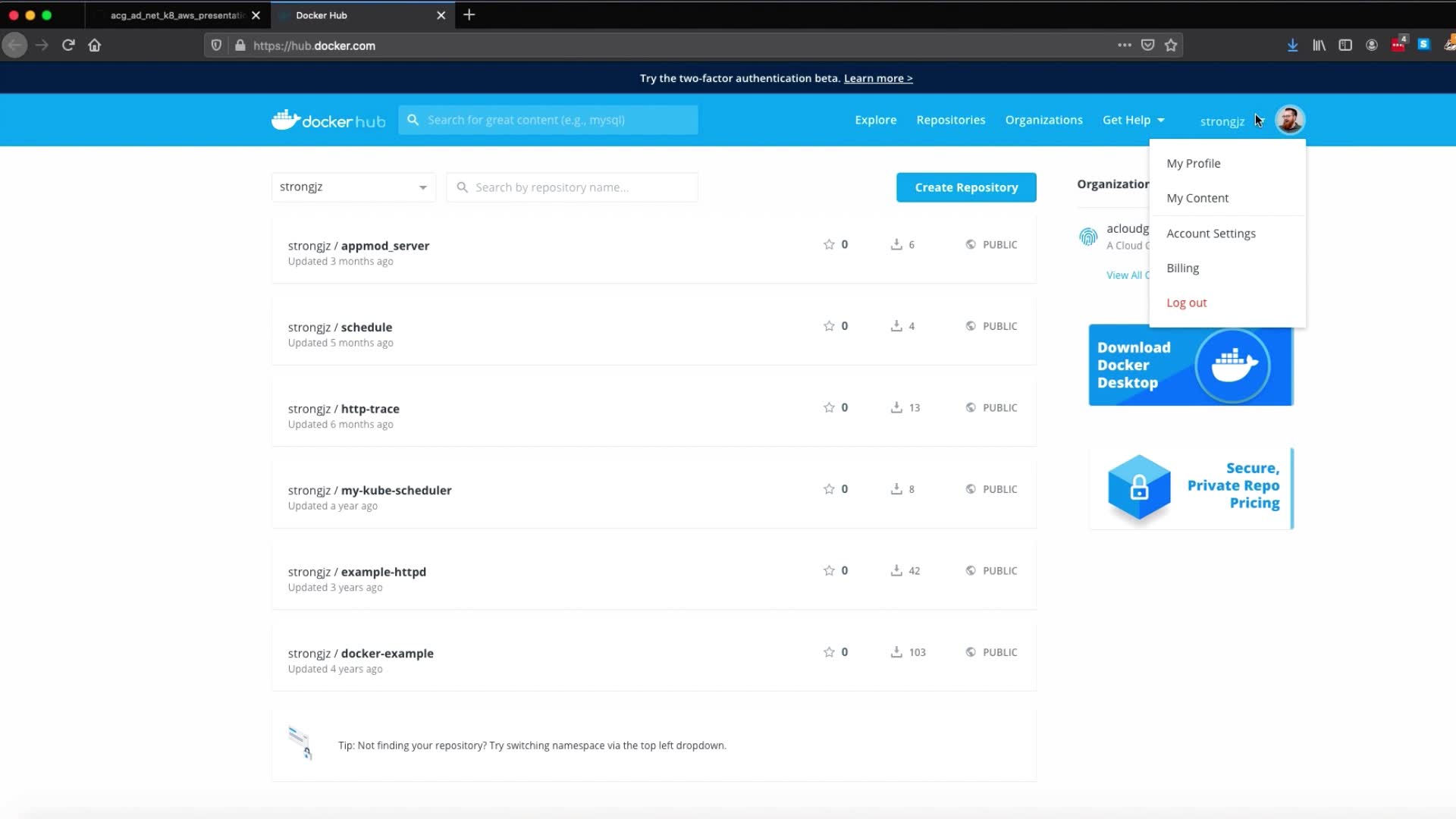
Task: Open Firefox downloads arrow icon
Action: tap(1292, 45)
